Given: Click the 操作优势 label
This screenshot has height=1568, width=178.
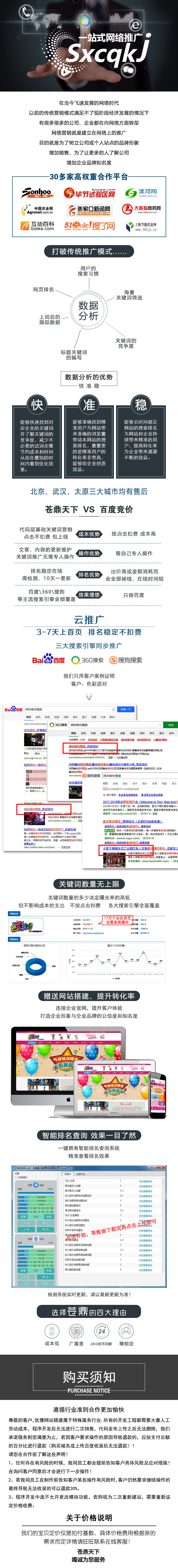Looking at the screenshot, I should (89, 553).
